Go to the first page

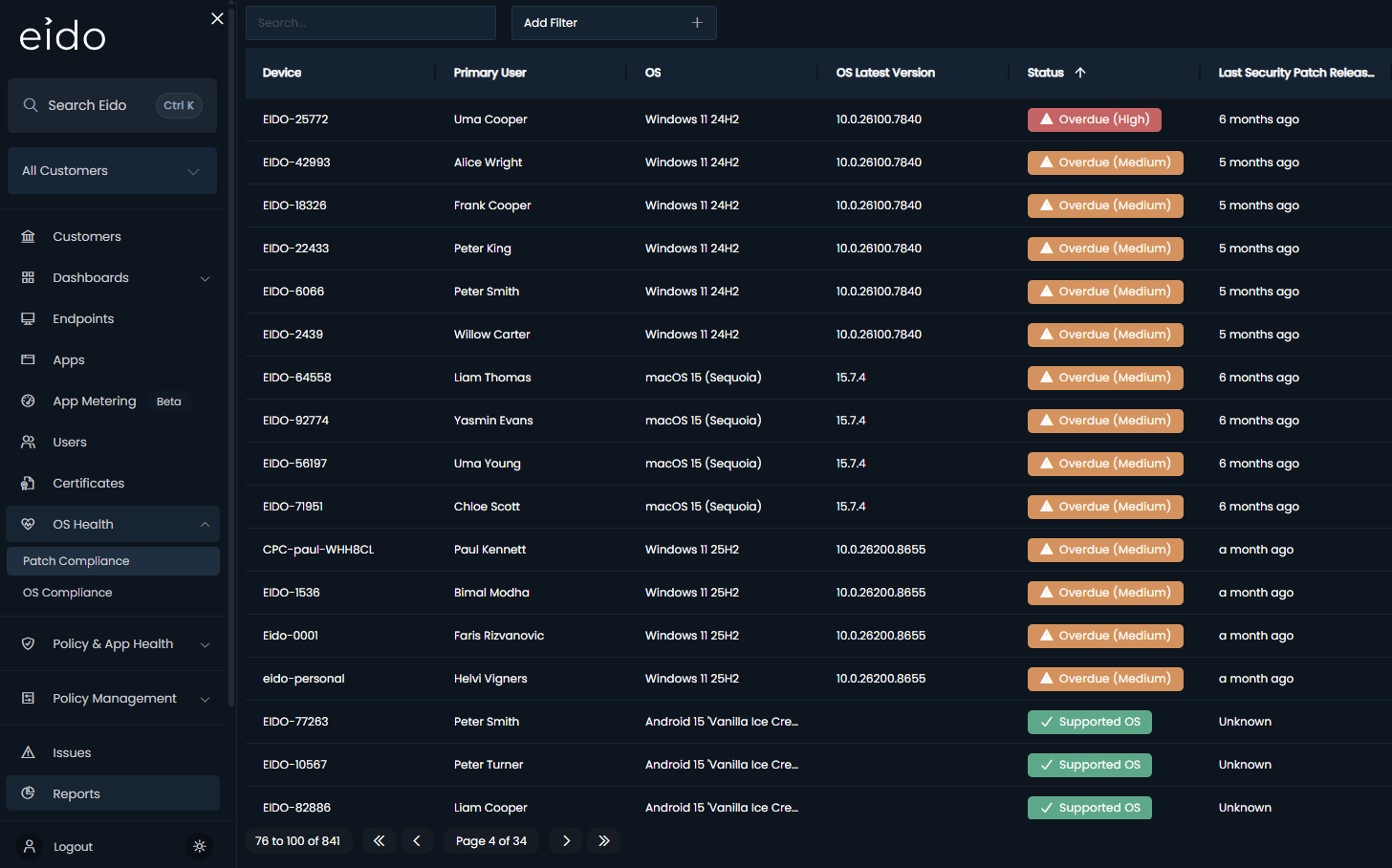(379, 841)
